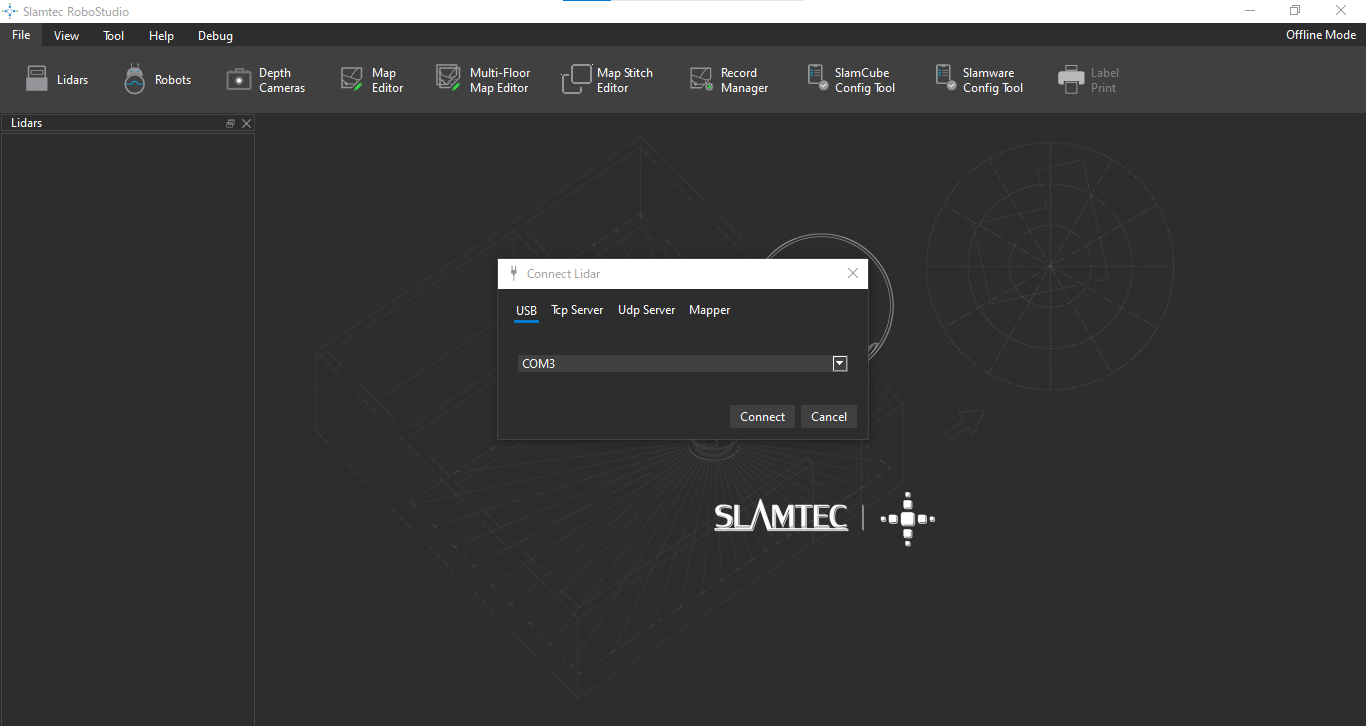Viewport: 1366px width, 726px height.
Task: Switch to the Mapper tab
Action: point(710,310)
